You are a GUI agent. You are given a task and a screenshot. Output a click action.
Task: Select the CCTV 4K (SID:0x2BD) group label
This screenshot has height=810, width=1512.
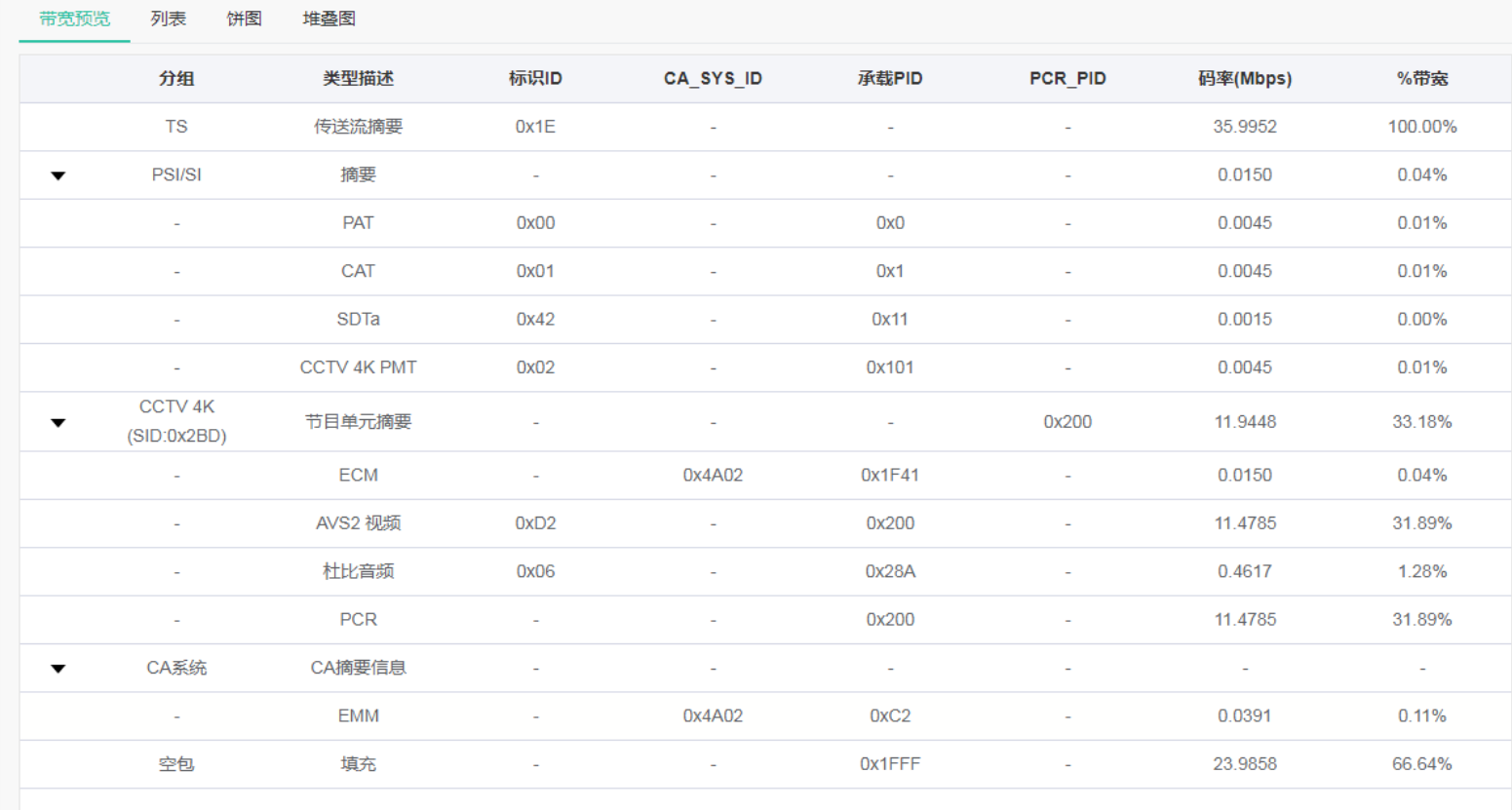(176, 422)
